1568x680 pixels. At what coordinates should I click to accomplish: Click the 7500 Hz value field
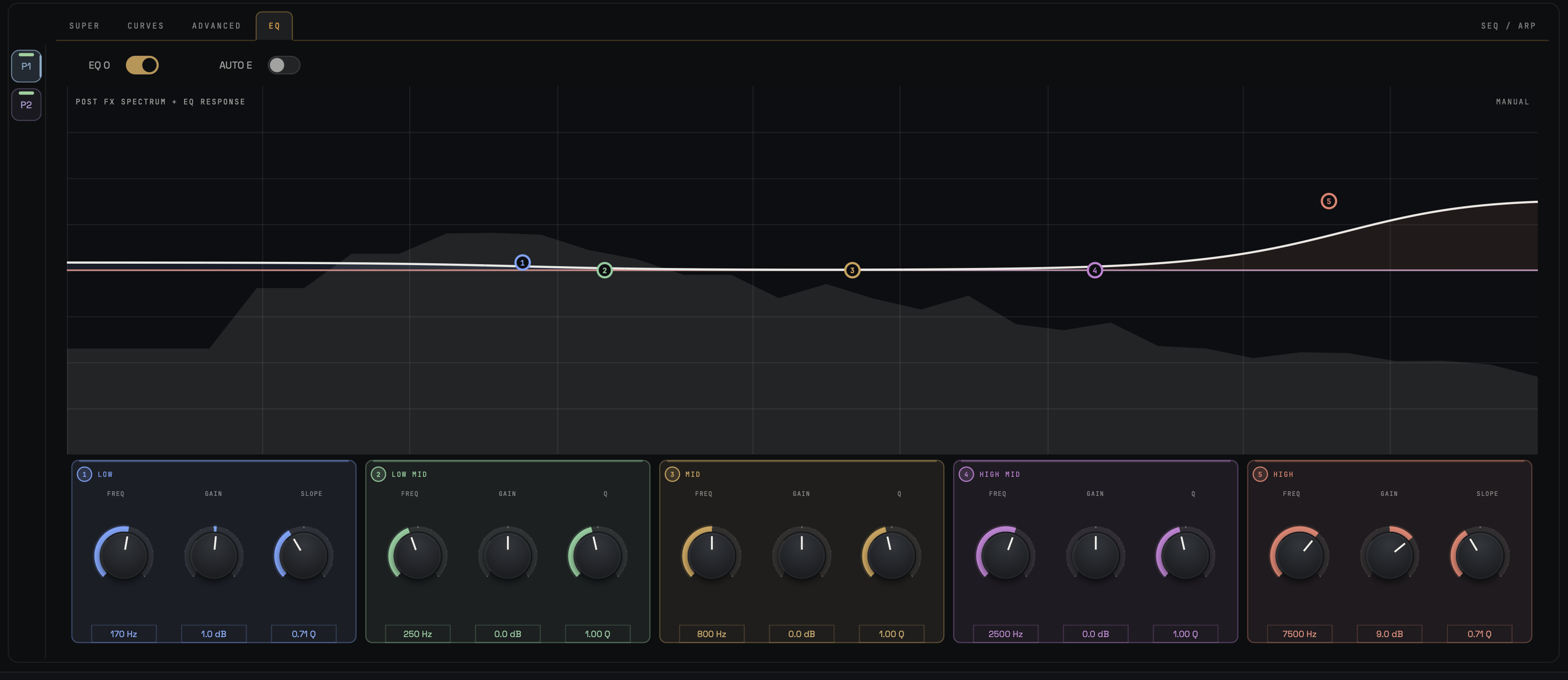coord(1300,634)
